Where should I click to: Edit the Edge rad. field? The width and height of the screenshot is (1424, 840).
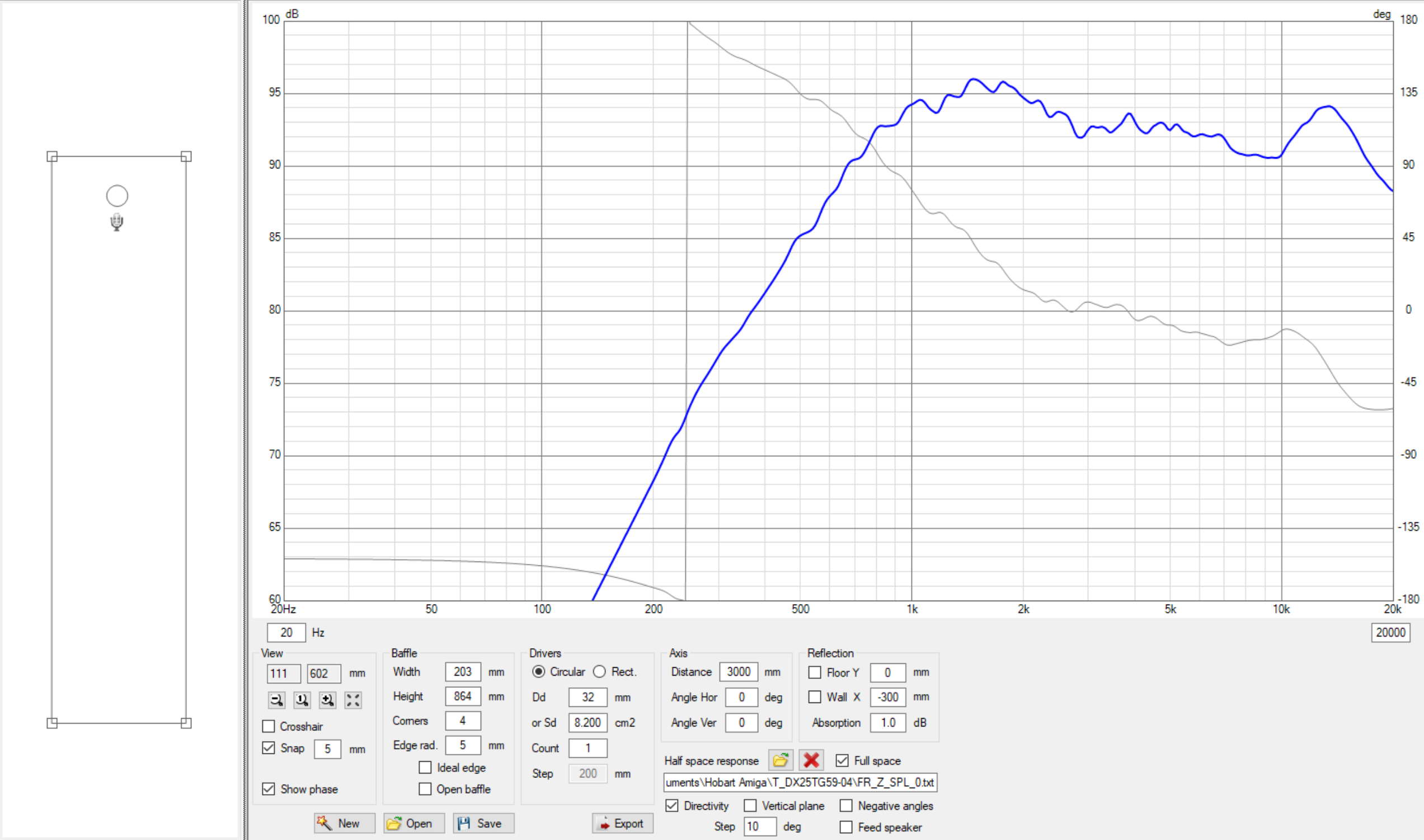point(463,745)
